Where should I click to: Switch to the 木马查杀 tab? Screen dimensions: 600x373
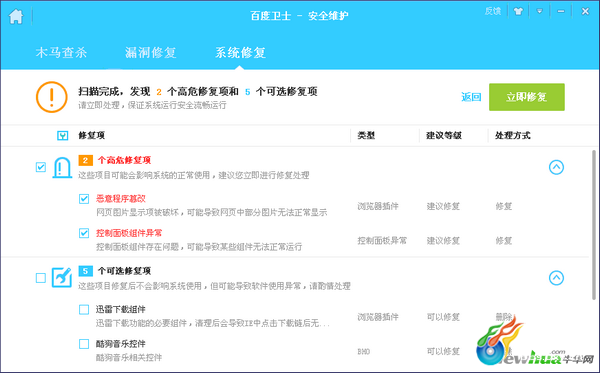pyautogui.click(x=61, y=52)
